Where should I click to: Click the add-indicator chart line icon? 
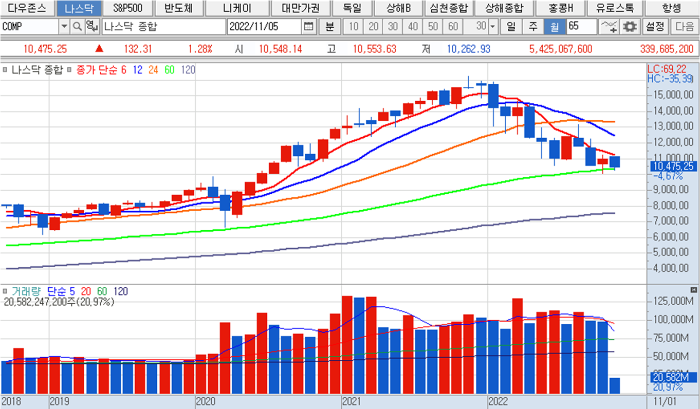(x=609, y=26)
